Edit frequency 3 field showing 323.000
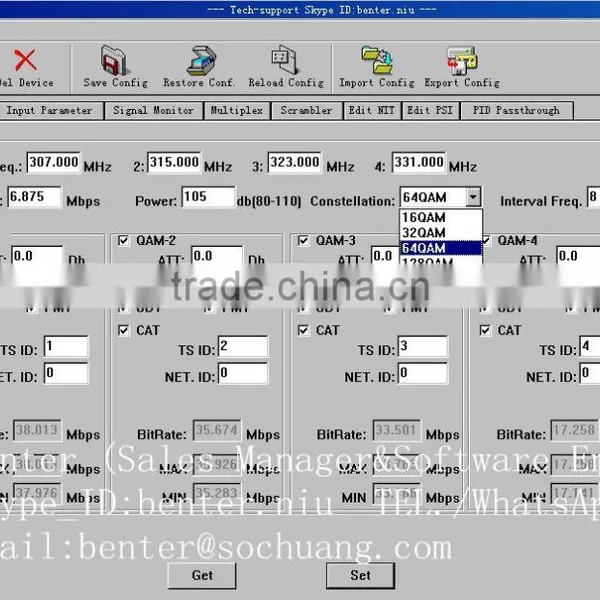600x600 pixels. (295, 162)
